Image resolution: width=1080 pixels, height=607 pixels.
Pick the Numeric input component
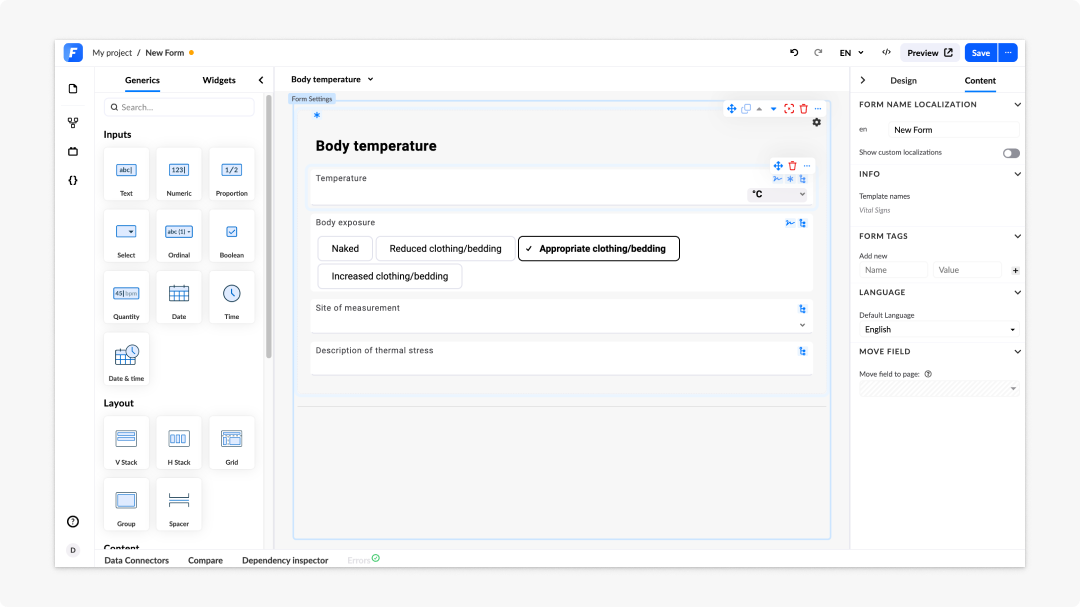pyautogui.click(x=179, y=174)
